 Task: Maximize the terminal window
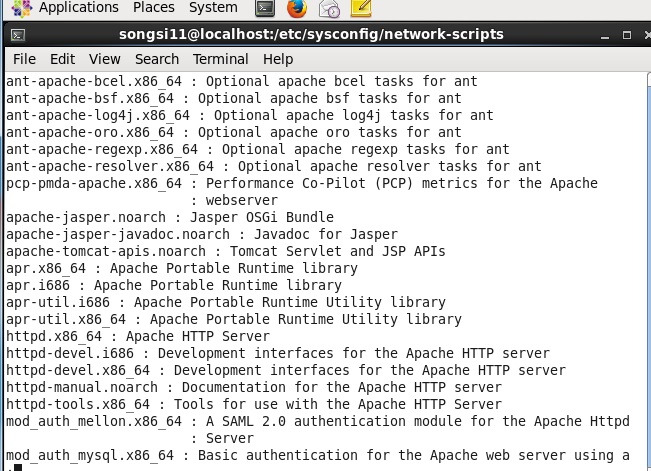pyautogui.click(x=627, y=35)
